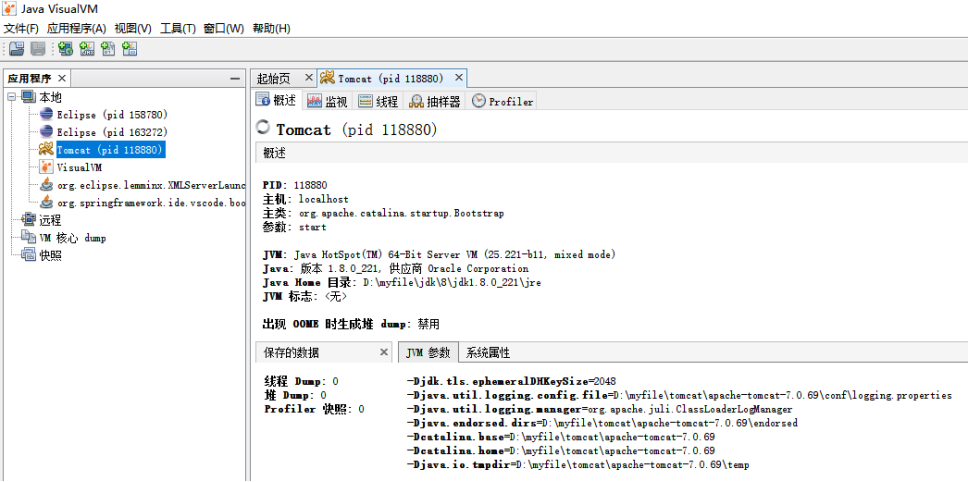
Task: Select the 远程 tree node
Action: tap(50, 220)
